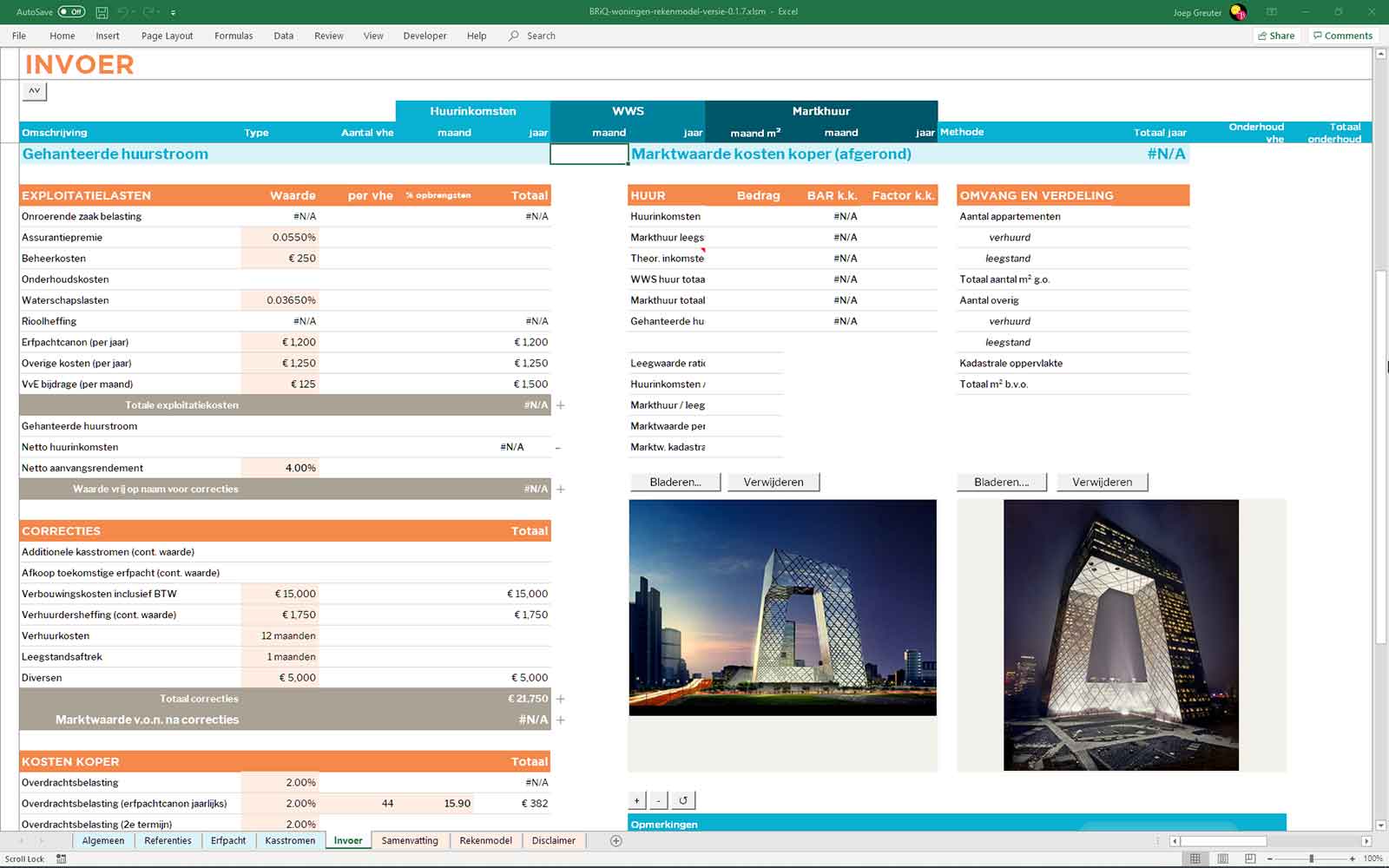
Task: Click the reset arrow button below images
Action: (x=683, y=800)
